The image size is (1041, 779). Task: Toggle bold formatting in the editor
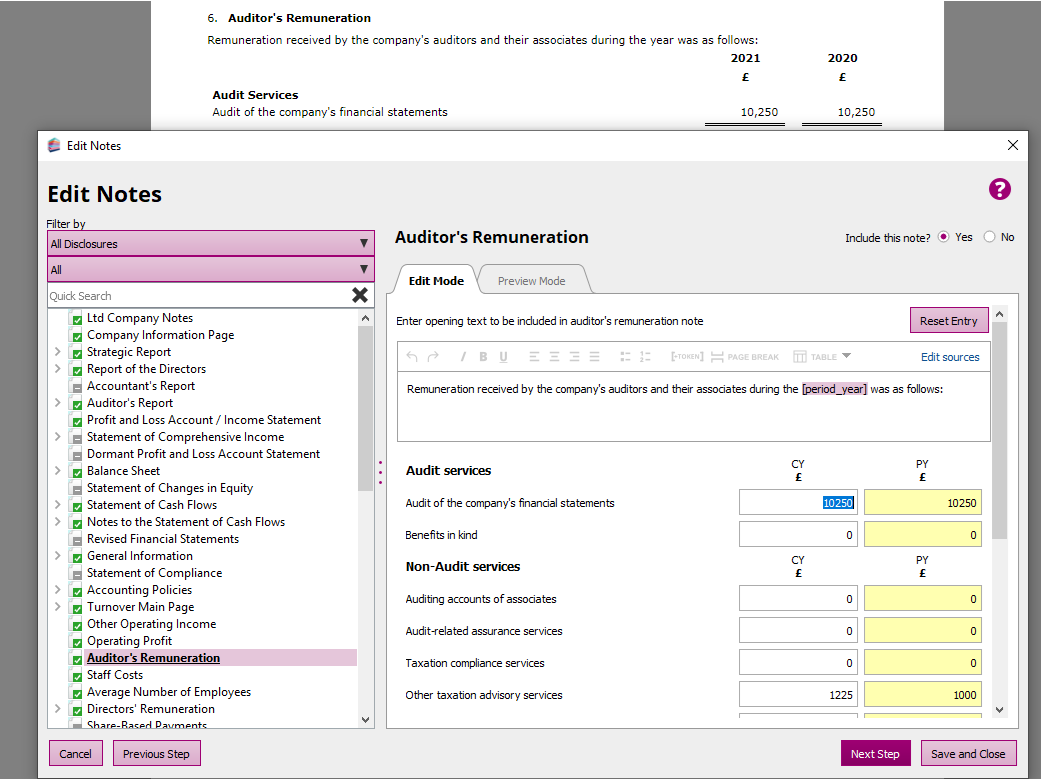point(483,357)
